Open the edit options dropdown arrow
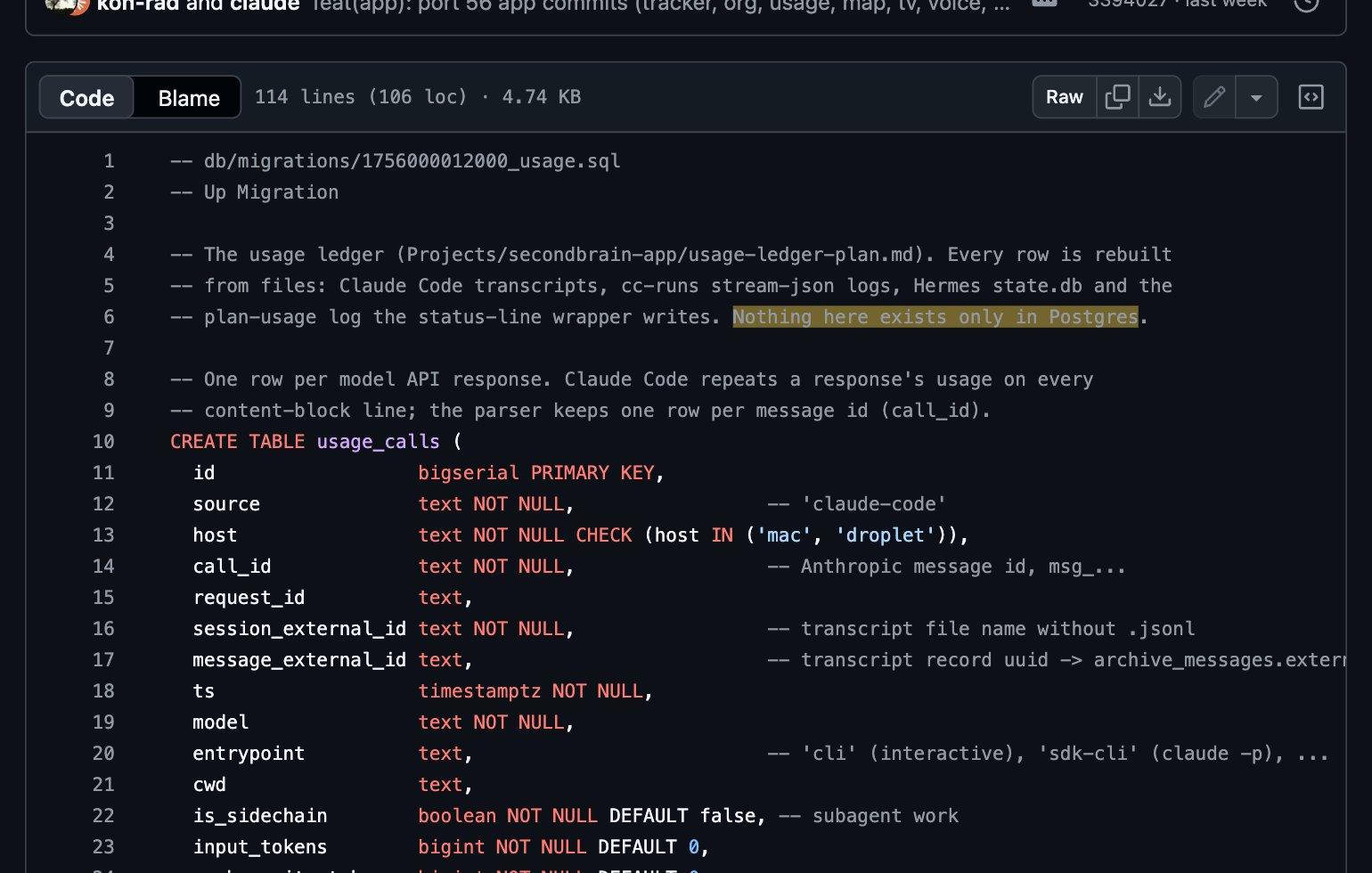This screenshot has height=873, width=1372. tap(1256, 97)
